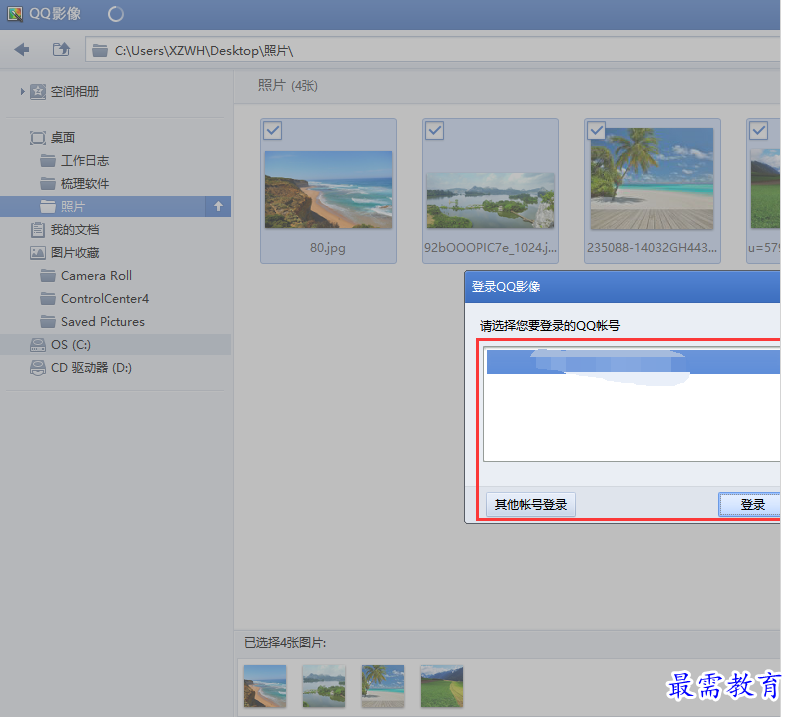
Task: Click the ControlCenter4 folder icon
Action: tap(48, 299)
